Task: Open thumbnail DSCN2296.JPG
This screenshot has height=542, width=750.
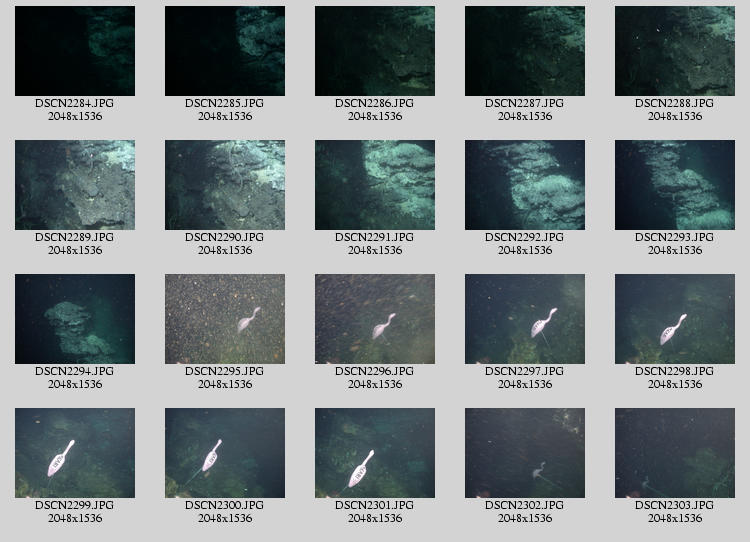Action: (x=375, y=319)
